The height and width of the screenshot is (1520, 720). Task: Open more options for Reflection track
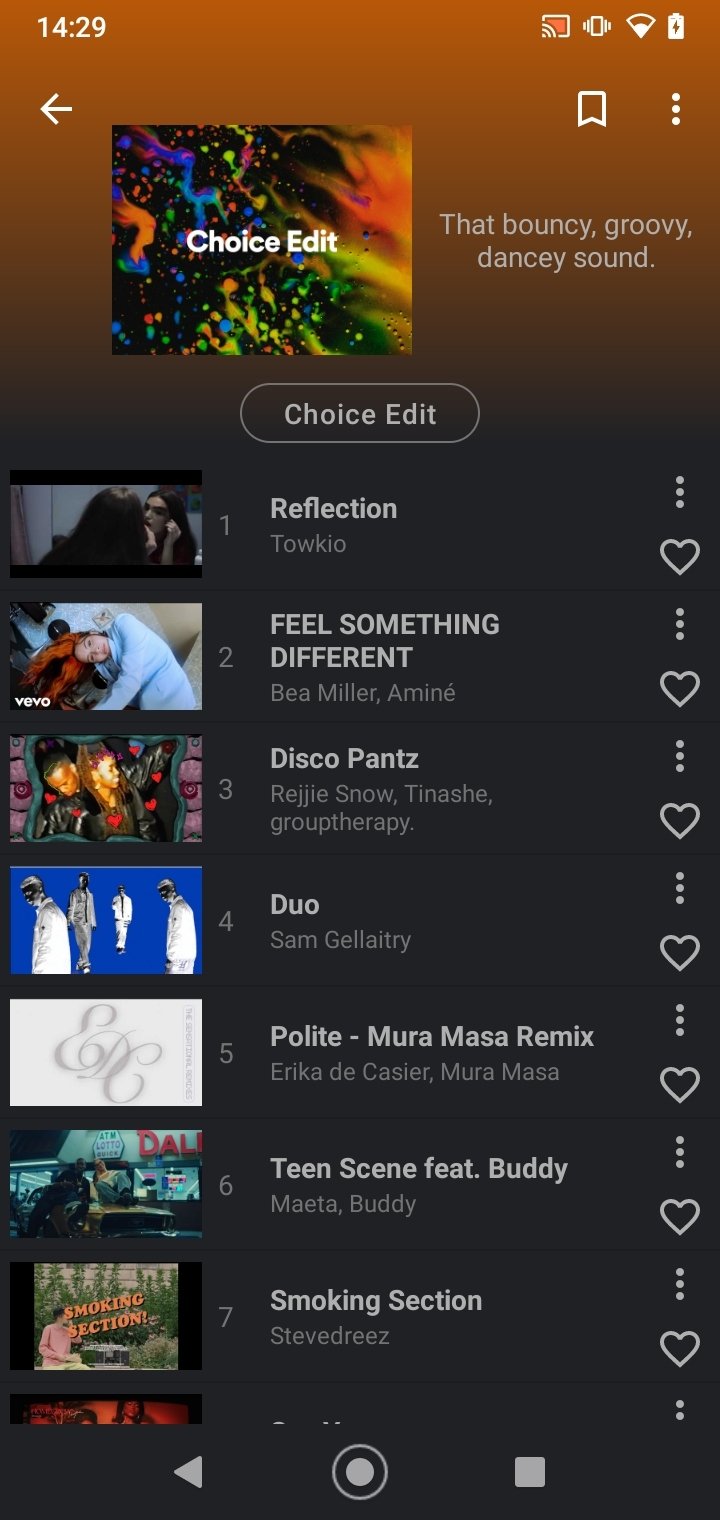coord(679,492)
